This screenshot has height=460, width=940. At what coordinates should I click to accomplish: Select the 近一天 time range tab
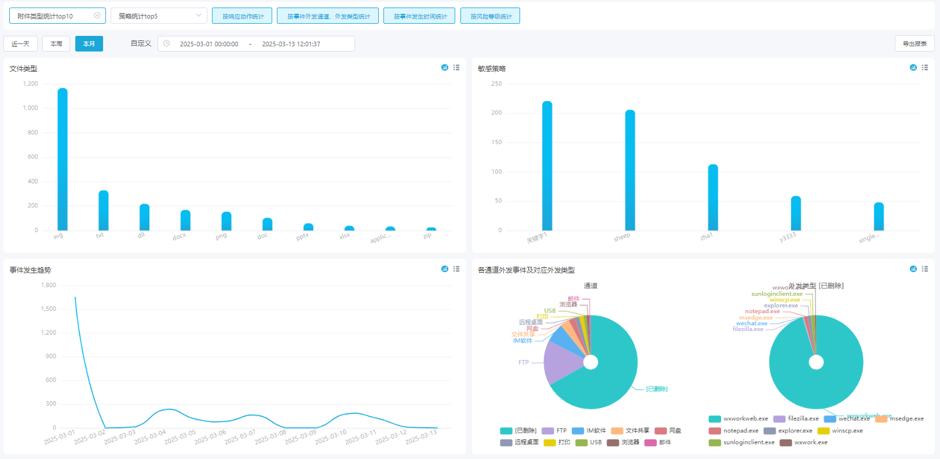click(x=21, y=44)
